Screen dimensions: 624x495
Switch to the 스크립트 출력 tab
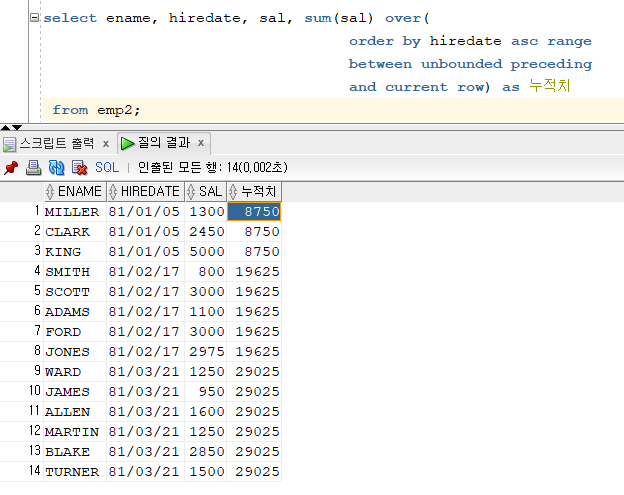(x=57, y=143)
